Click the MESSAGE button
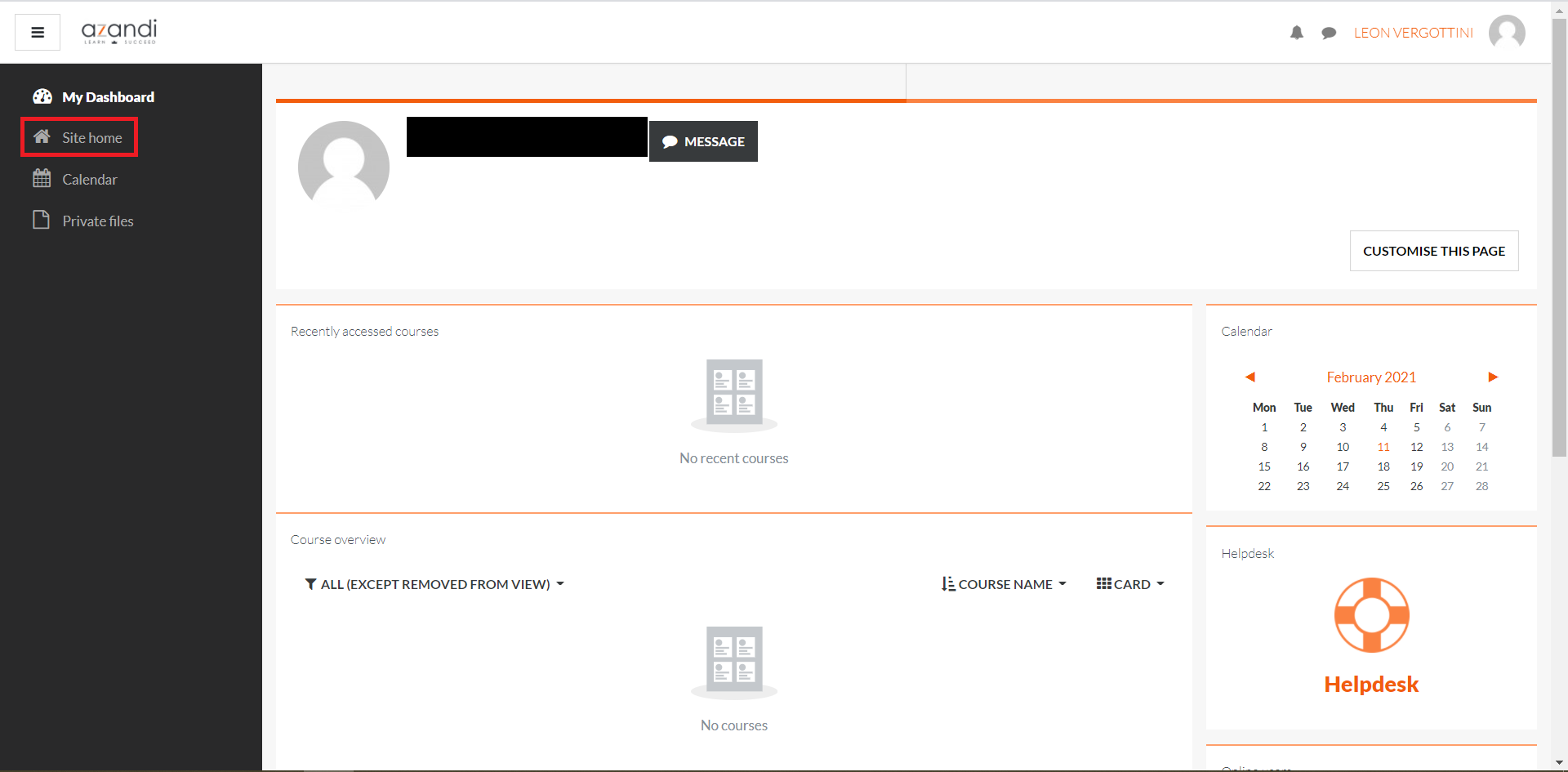 point(703,141)
